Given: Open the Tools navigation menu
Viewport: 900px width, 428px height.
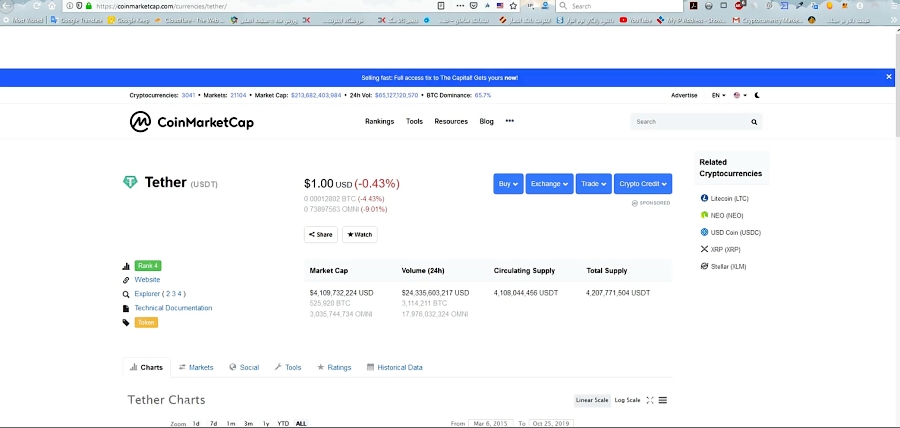Looking at the screenshot, I should (x=414, y=122).
